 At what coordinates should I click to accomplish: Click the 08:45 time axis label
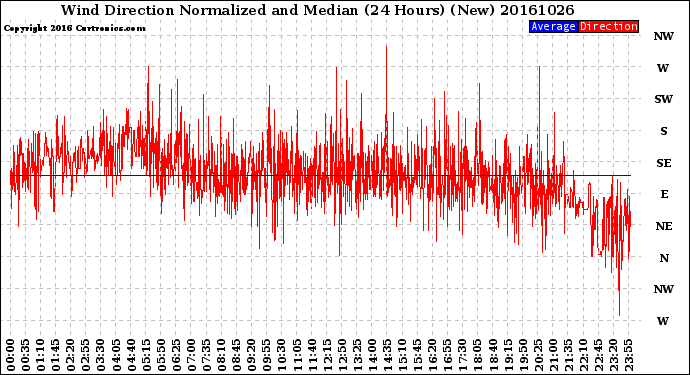point(237,355)
